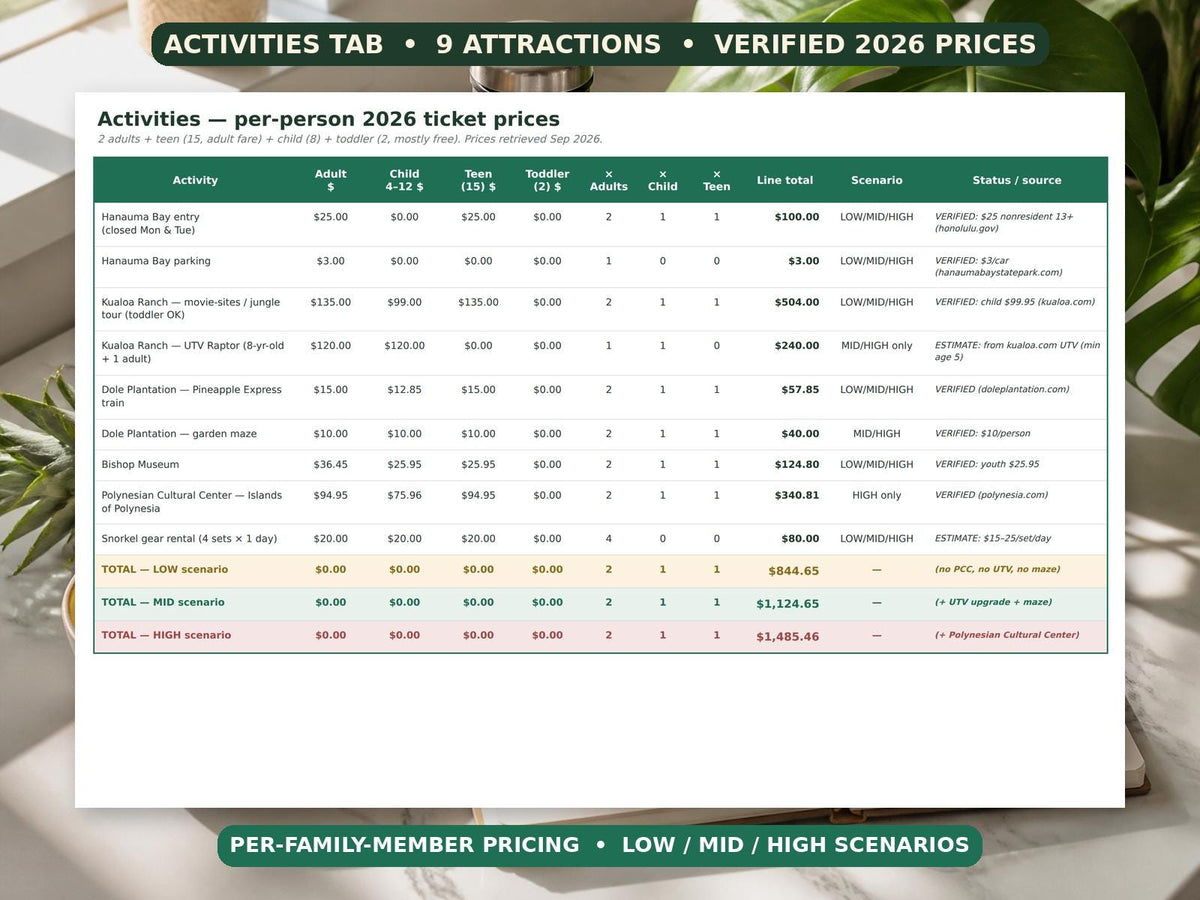Click the "Adult $" column header
The image size is (1200, 900).
click(331, 180)
